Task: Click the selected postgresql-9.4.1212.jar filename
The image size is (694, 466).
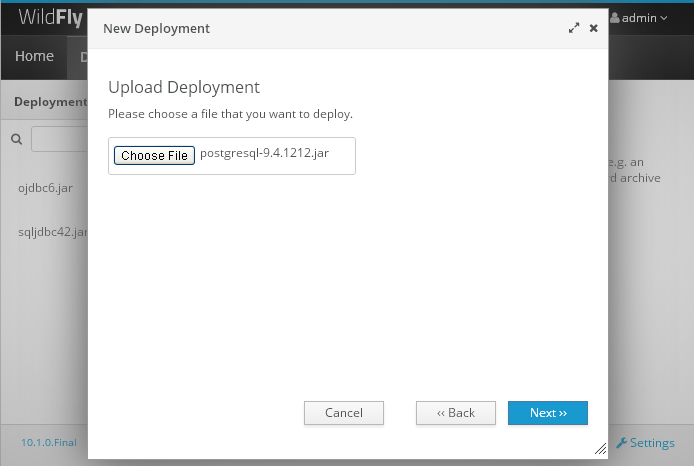Action: tap(264, 153)
